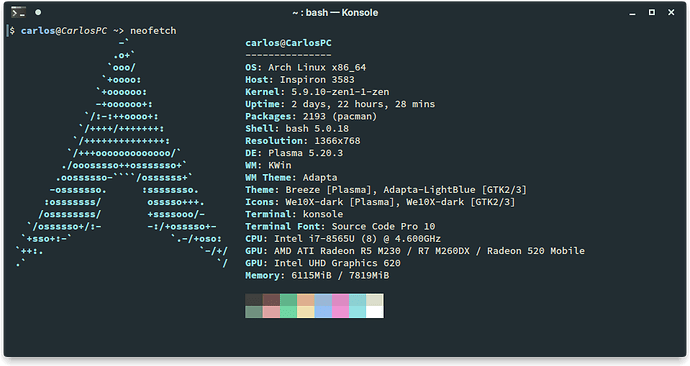Image resolution: width=690 pixels, height=366 pixels.
Task: Click the 'GPU: Intel UHD Graphics 620' line
Action: coord(323,263)
